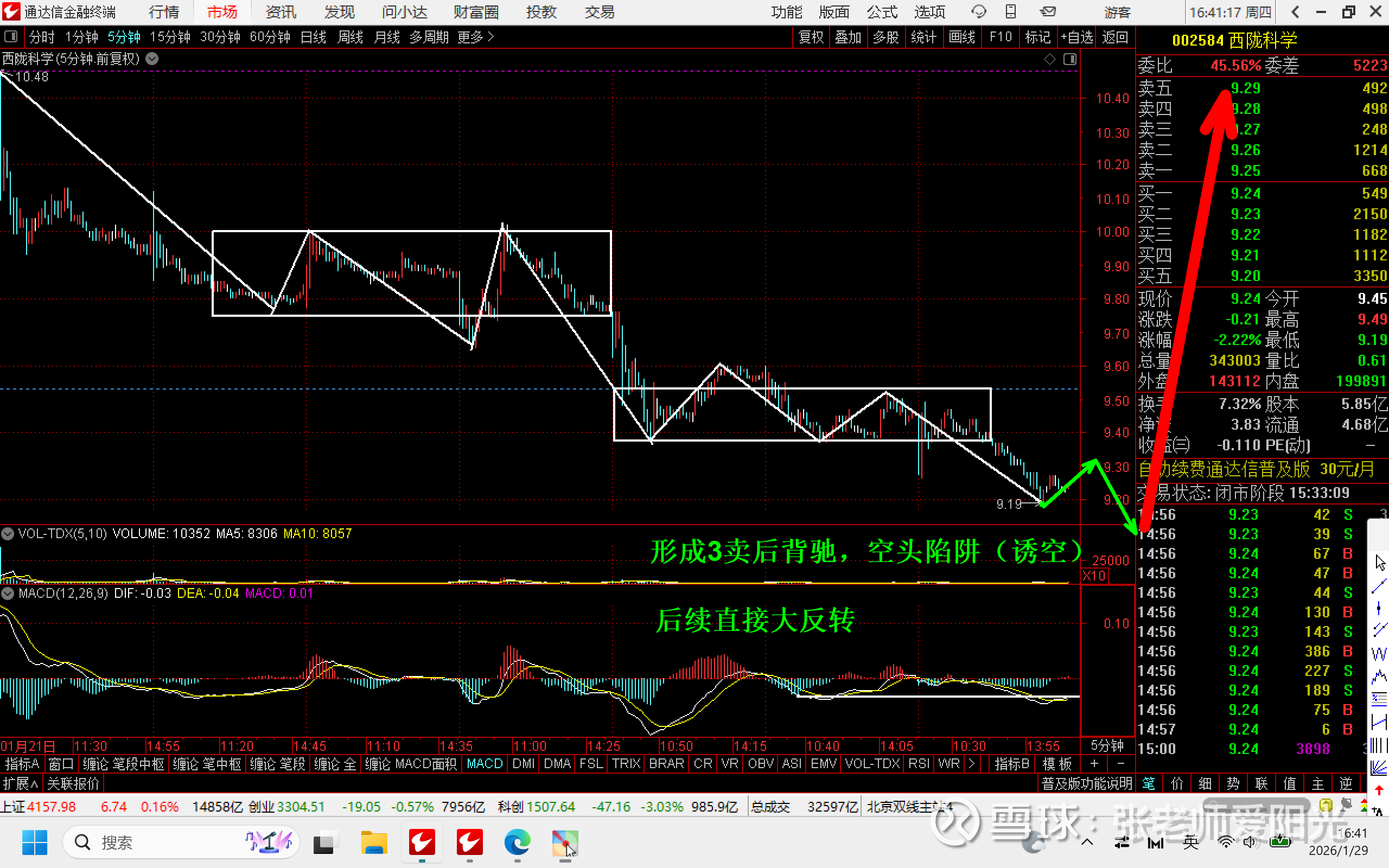Switch to the 日线 period tab
This screenshot has width=1389, height=868.
pos(314,37)
